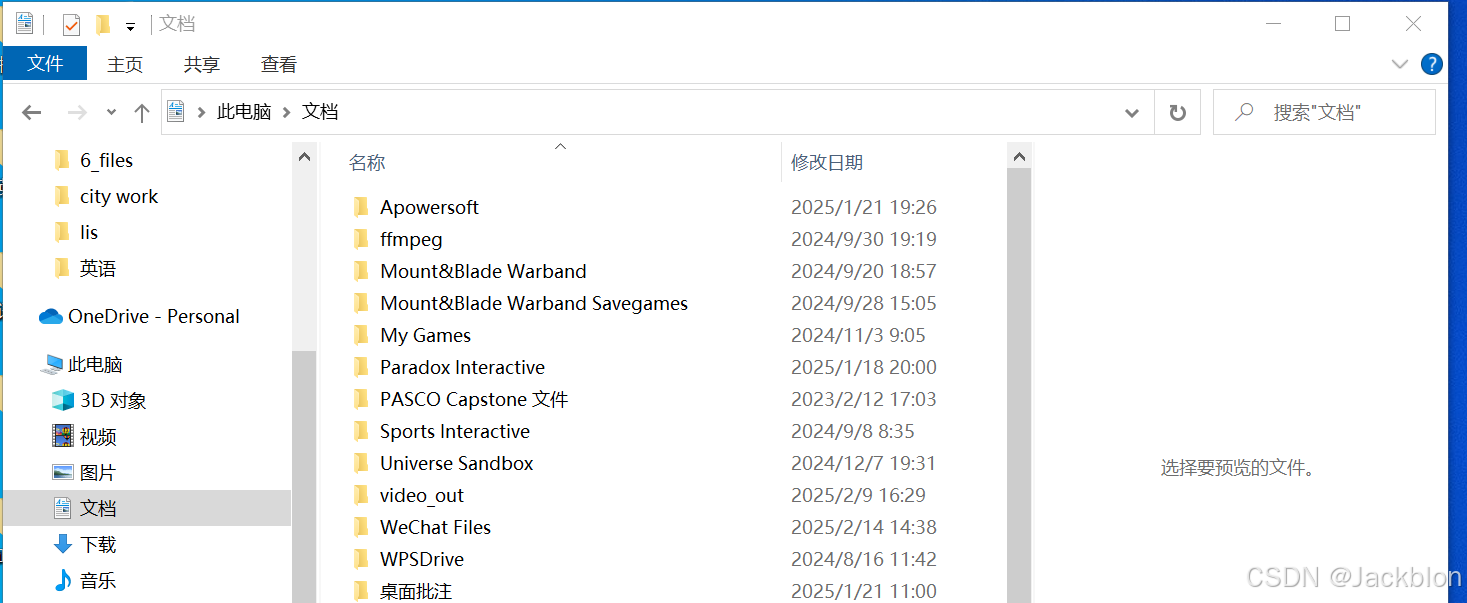Select the PASCO Capstone 文件 folder
Image resolution: width=1467 pixels, height=603 pixels.
pyautogui.click(x=474, y=399)
